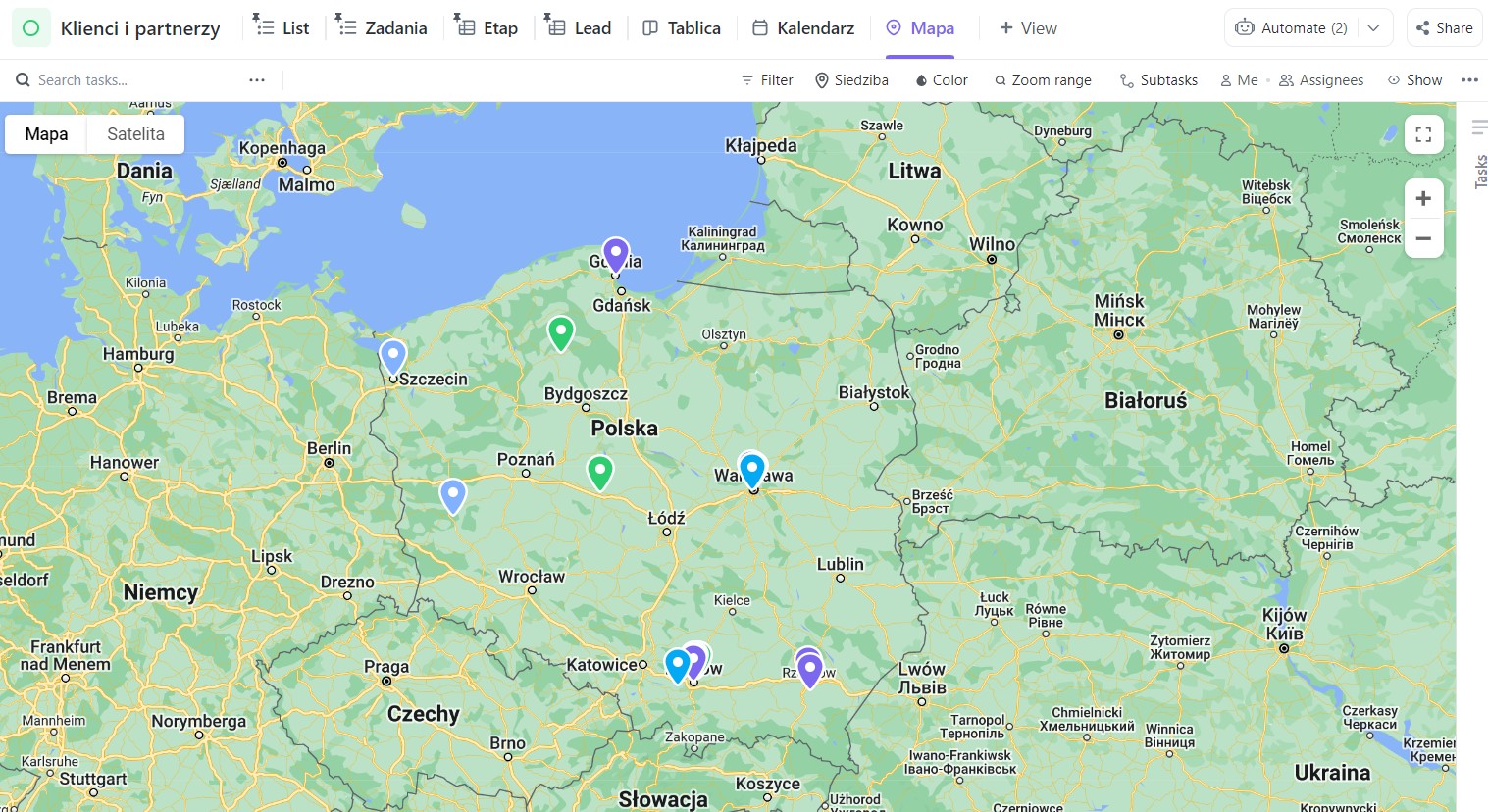The image size is (1488, 812).
Task: Expand the Tasks side panel
Action: pos(1480,157)
